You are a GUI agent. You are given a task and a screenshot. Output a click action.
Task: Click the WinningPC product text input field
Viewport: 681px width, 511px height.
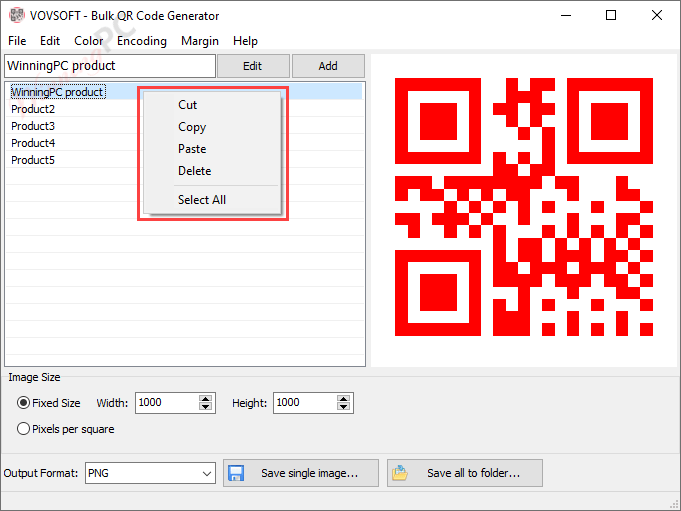[110, 66]
